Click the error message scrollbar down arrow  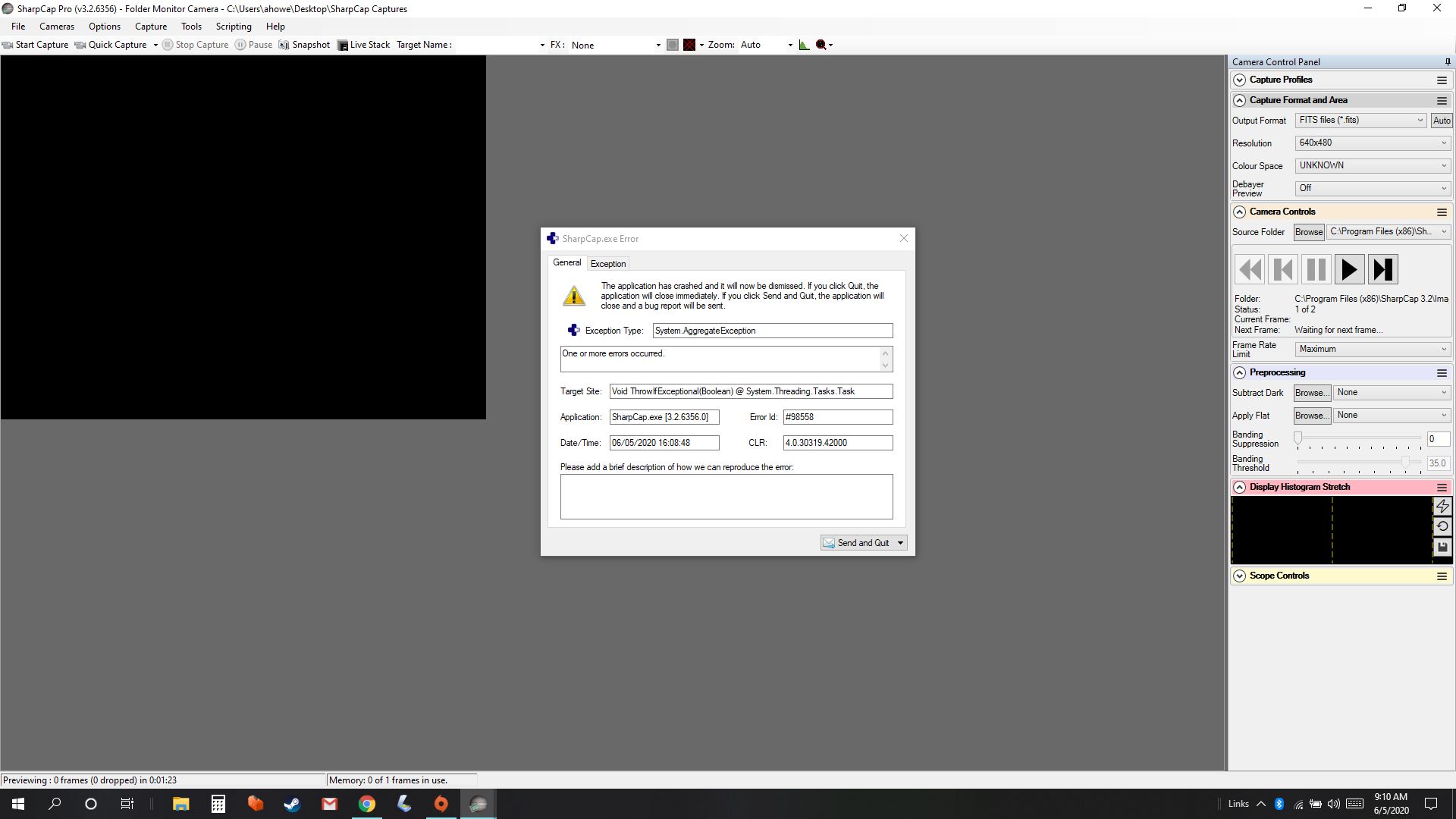click(885, 366)
